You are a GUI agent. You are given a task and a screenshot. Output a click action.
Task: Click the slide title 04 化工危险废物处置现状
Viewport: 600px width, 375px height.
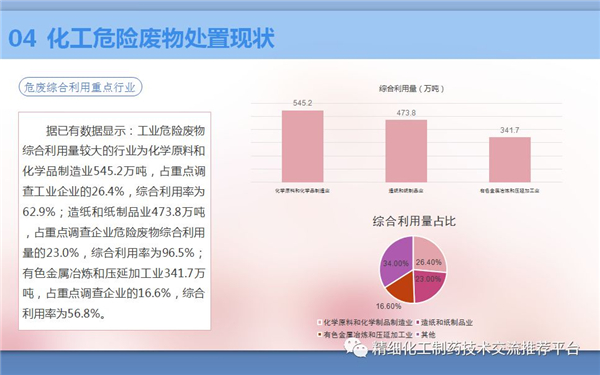(x=142, y=38)
